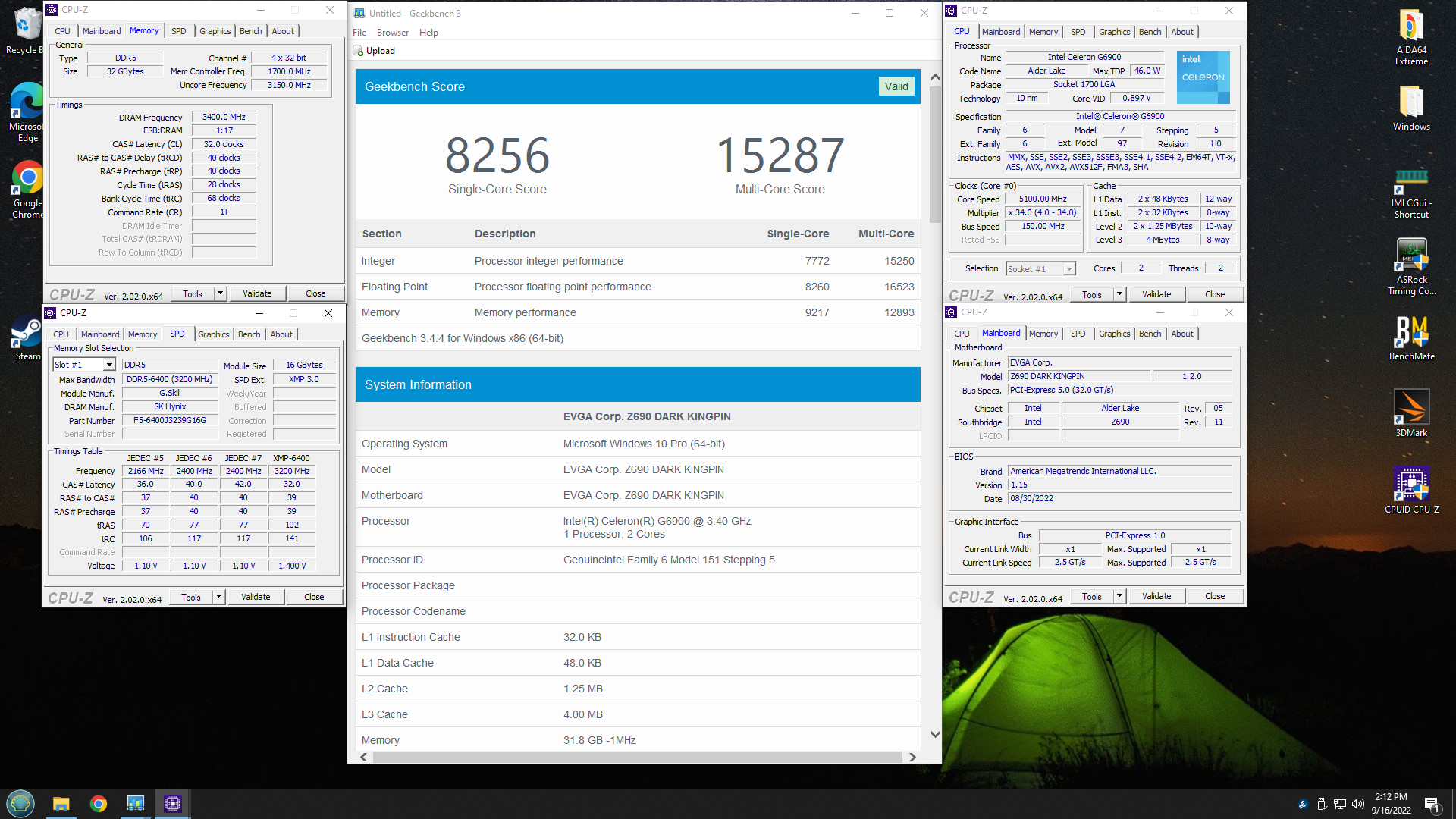Select single-core score 8256
This screenshot has height=819, width=1456.
tap(497, 155)
